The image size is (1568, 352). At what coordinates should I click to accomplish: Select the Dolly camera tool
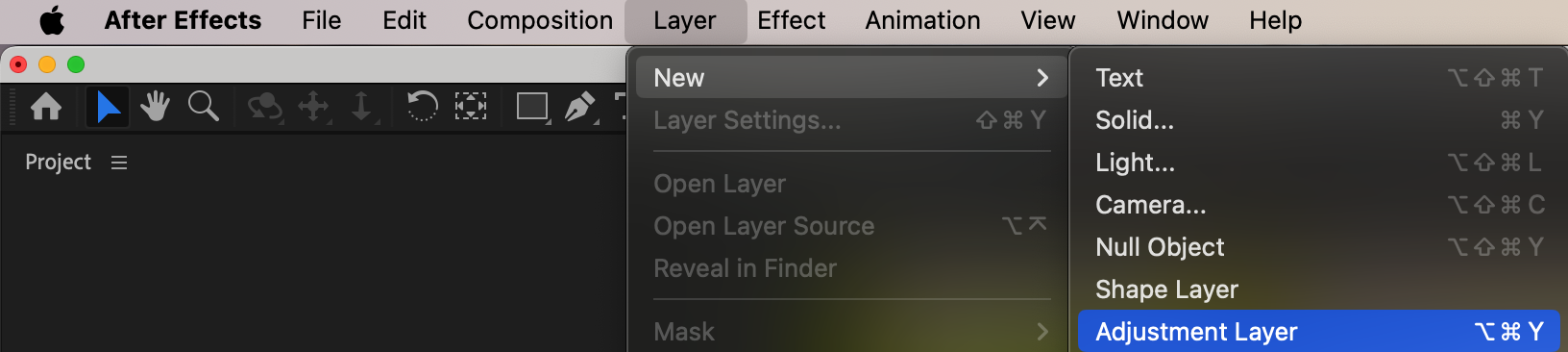361,107
